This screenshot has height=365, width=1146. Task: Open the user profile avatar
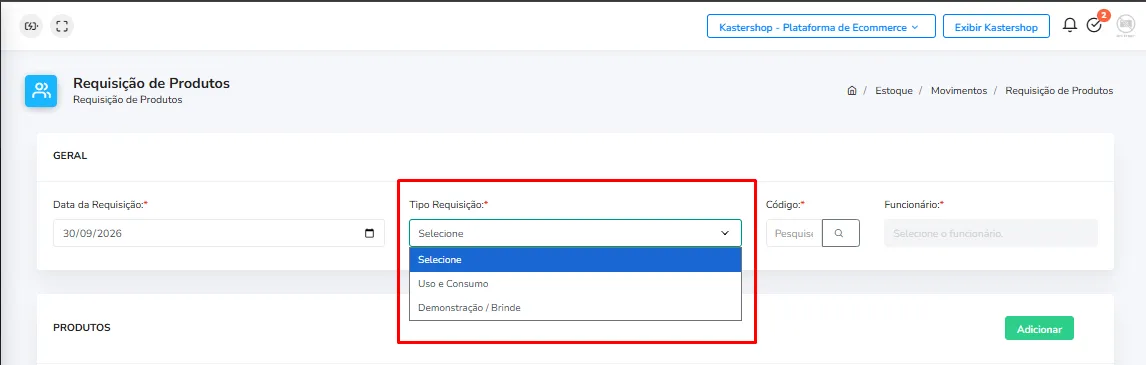(x=1126, y=26)
